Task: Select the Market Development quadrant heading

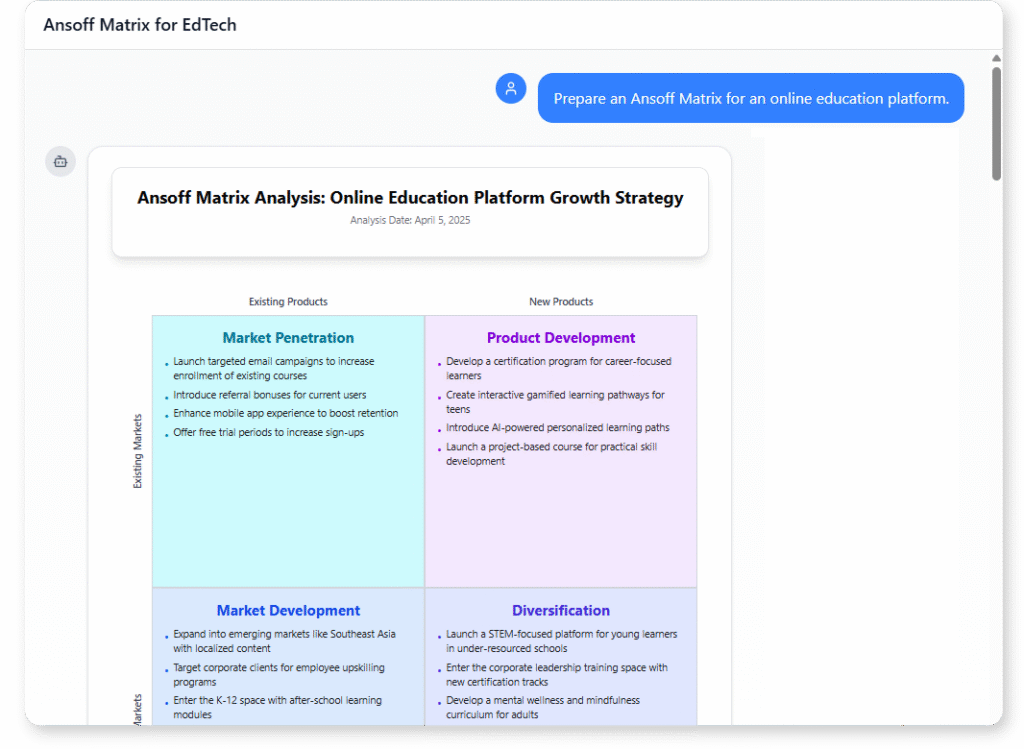Action: pyautogui.click(x=288, y=611)
